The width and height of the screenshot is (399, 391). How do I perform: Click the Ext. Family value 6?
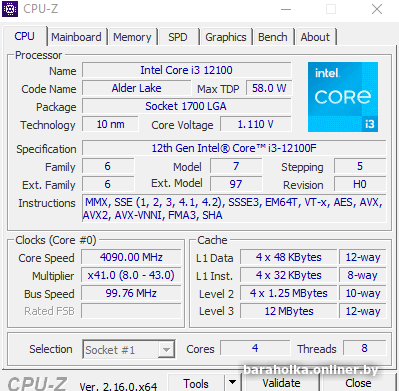coord(108,184)
